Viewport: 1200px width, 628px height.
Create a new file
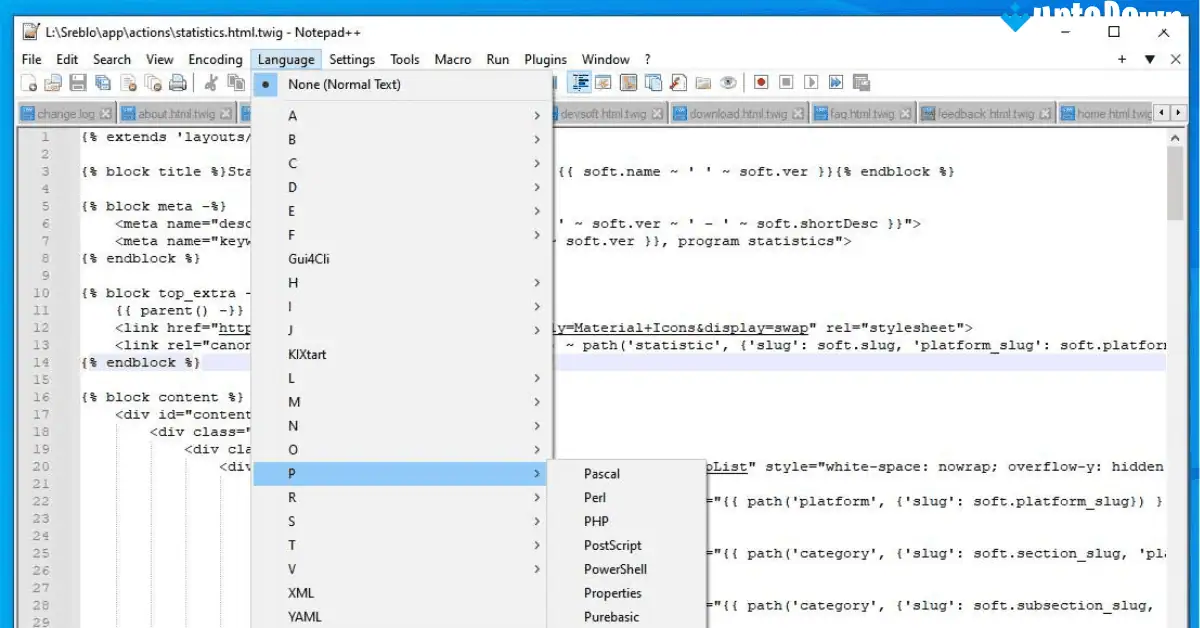point(30,82)
